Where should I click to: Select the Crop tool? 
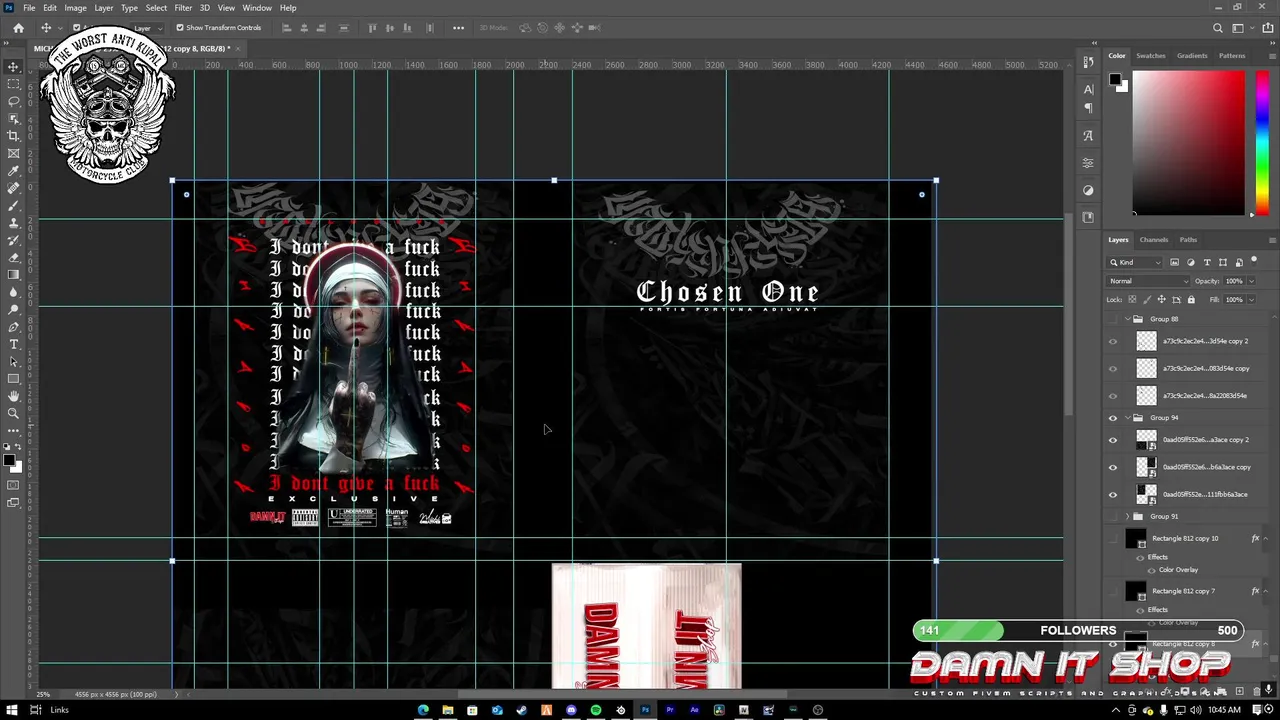[13, 136]
